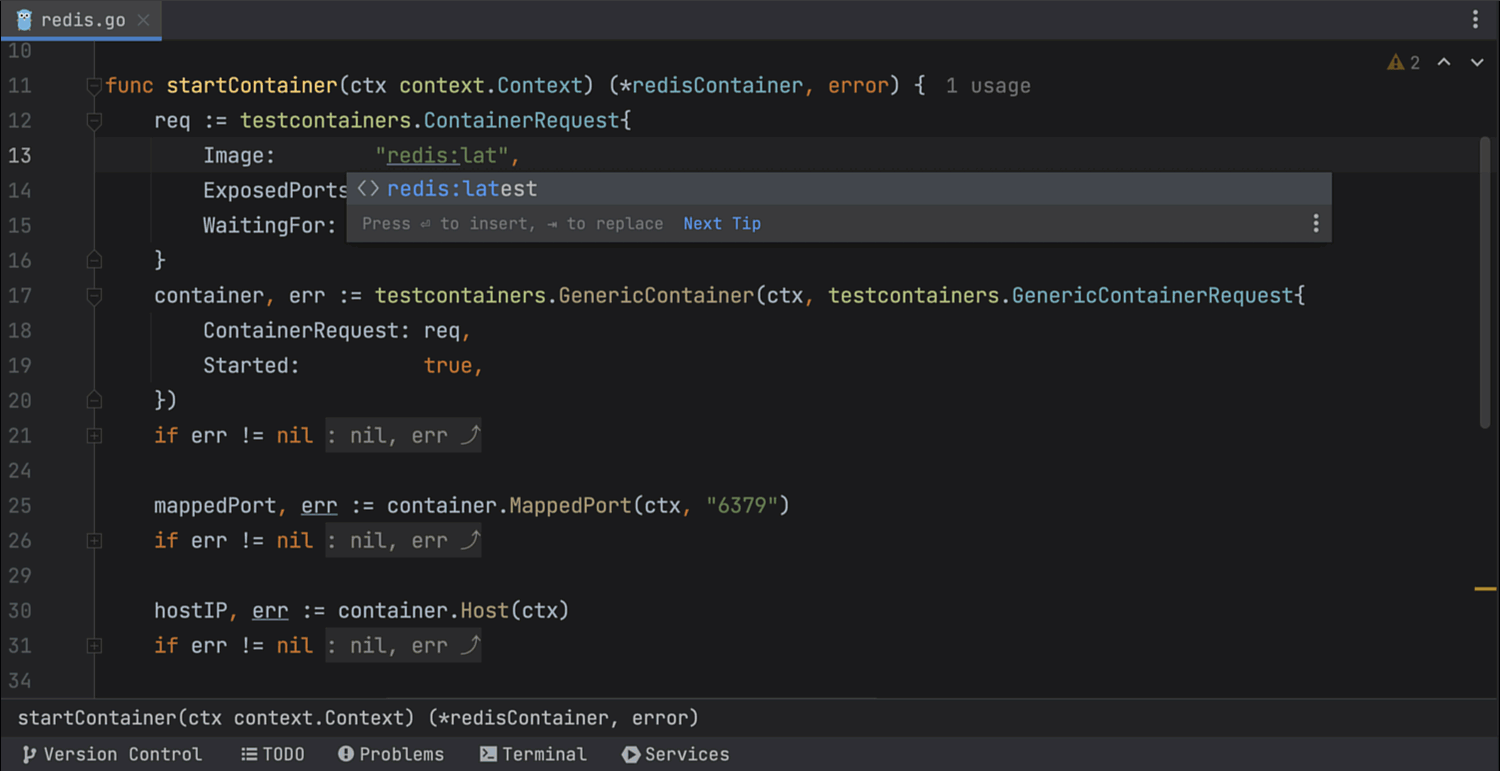
Task: Collapse the startContainer function at line 11
Action: pyautogui.click(x=94, y=86)
